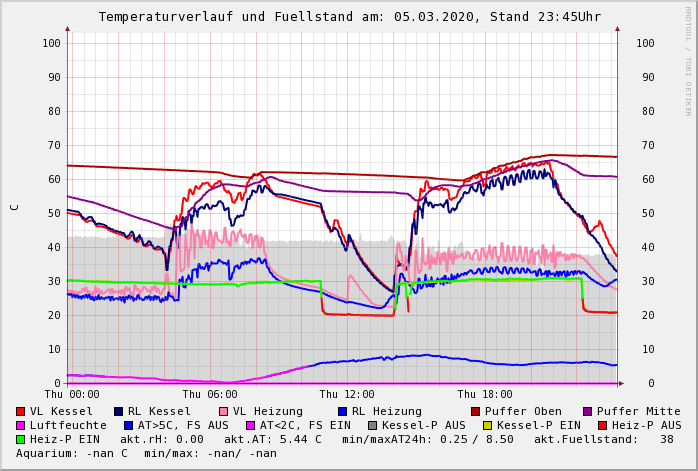The width and height of the screenshot is (698, 471).
Task: Click the blue RL Heizung legend swatch
Action: [342, 411]
